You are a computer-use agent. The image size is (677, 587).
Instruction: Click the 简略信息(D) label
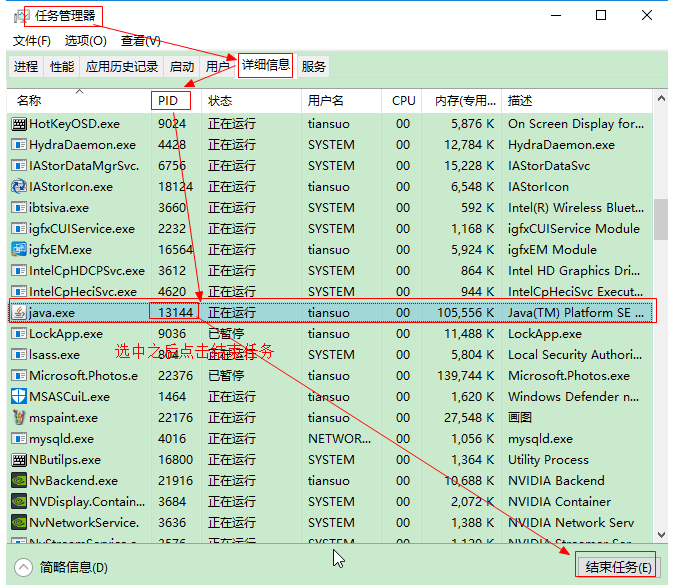tap(73, 568)
